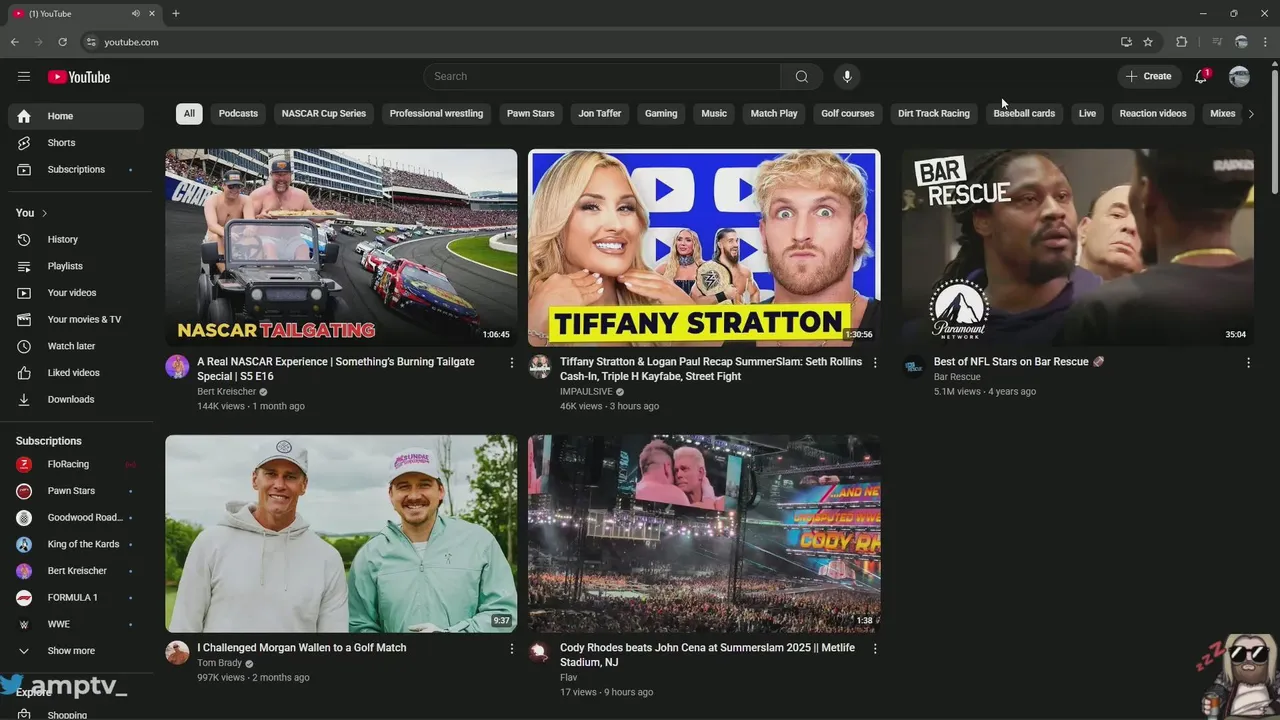Open Shorts from the sidebar
1280x720 pixels.
point(76,143)
